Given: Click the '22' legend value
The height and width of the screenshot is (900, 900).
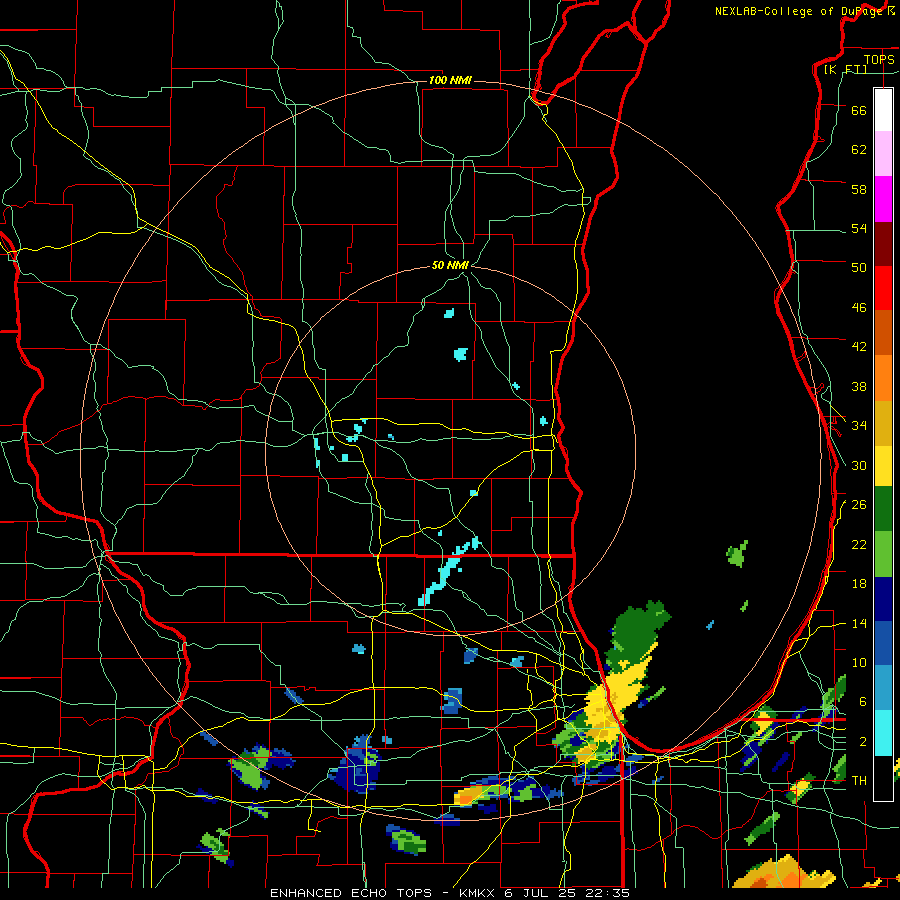Looking at the screenshot, I should pos(859,545).
